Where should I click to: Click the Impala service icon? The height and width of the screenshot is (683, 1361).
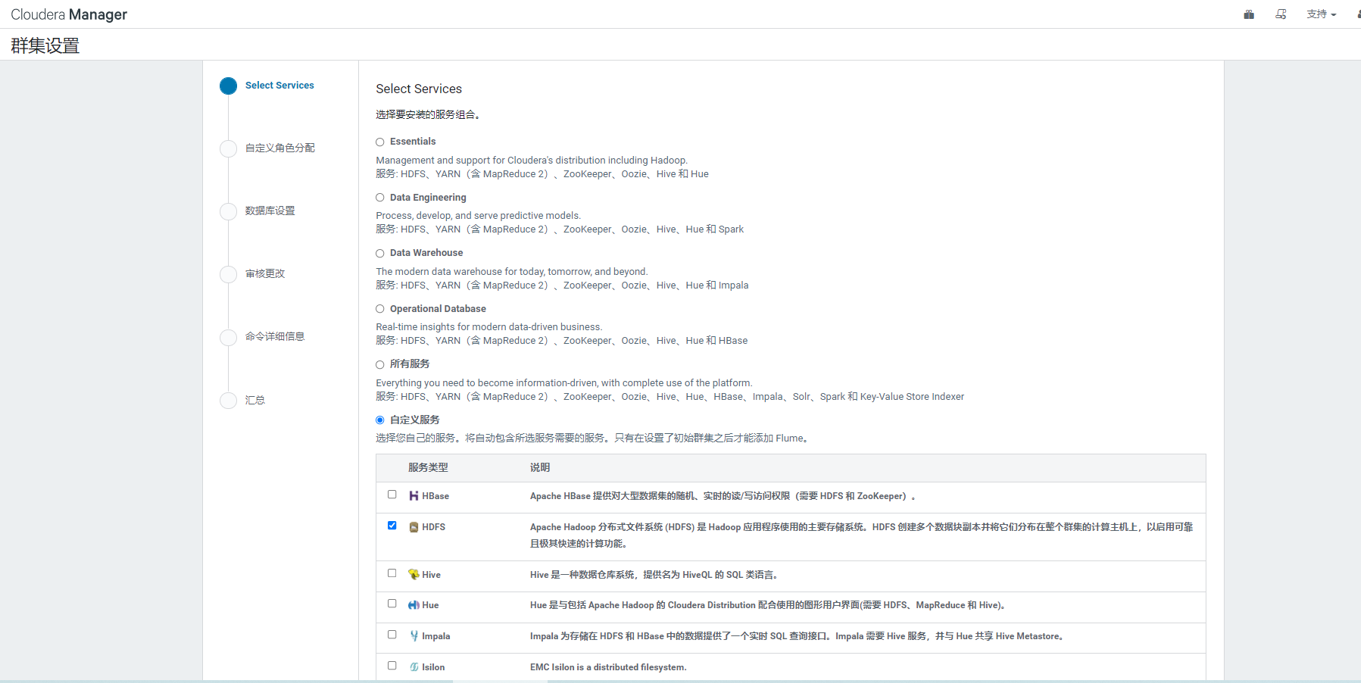point(414,636)
